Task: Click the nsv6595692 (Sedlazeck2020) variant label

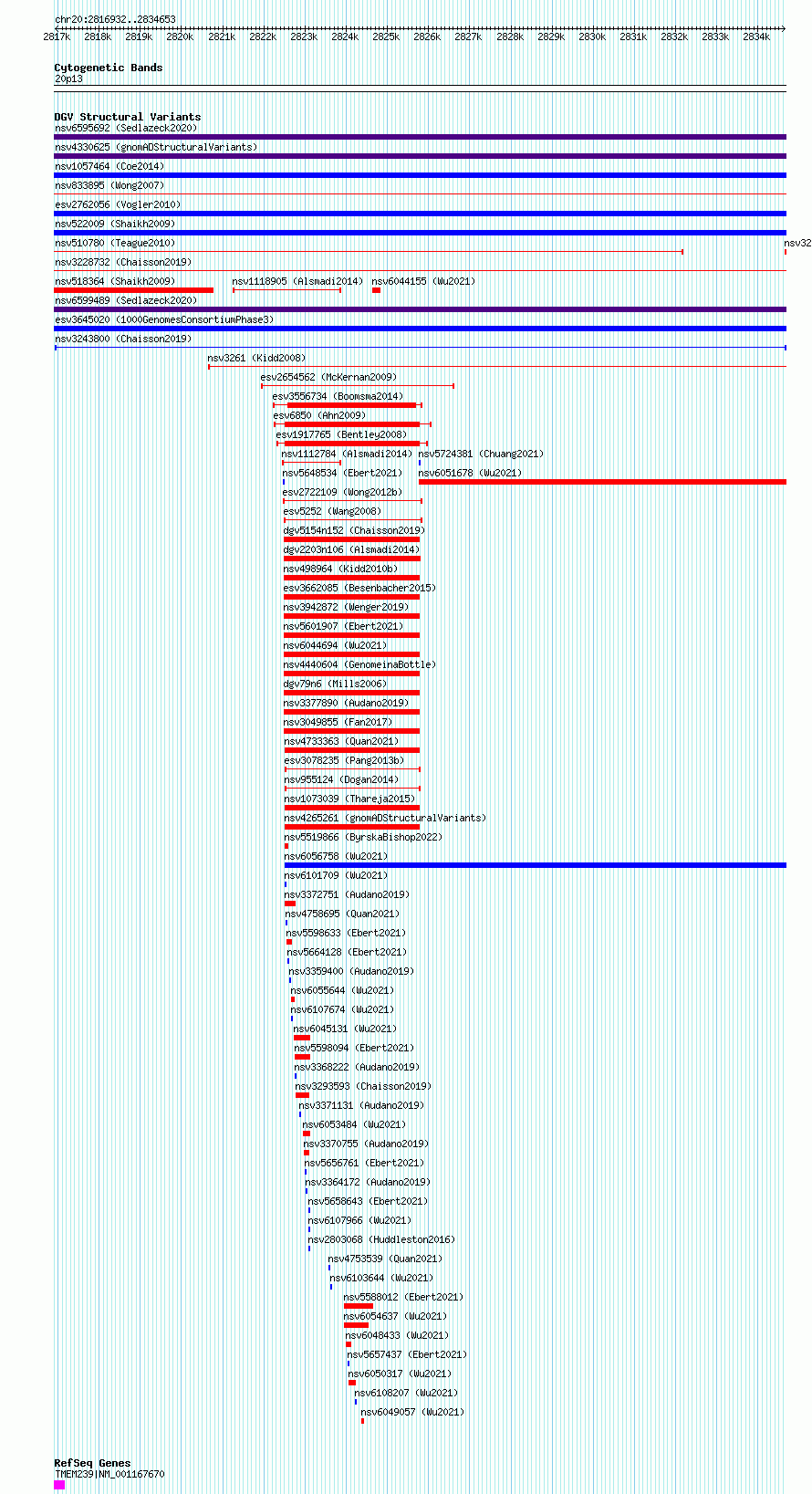Action: (125, 128)
